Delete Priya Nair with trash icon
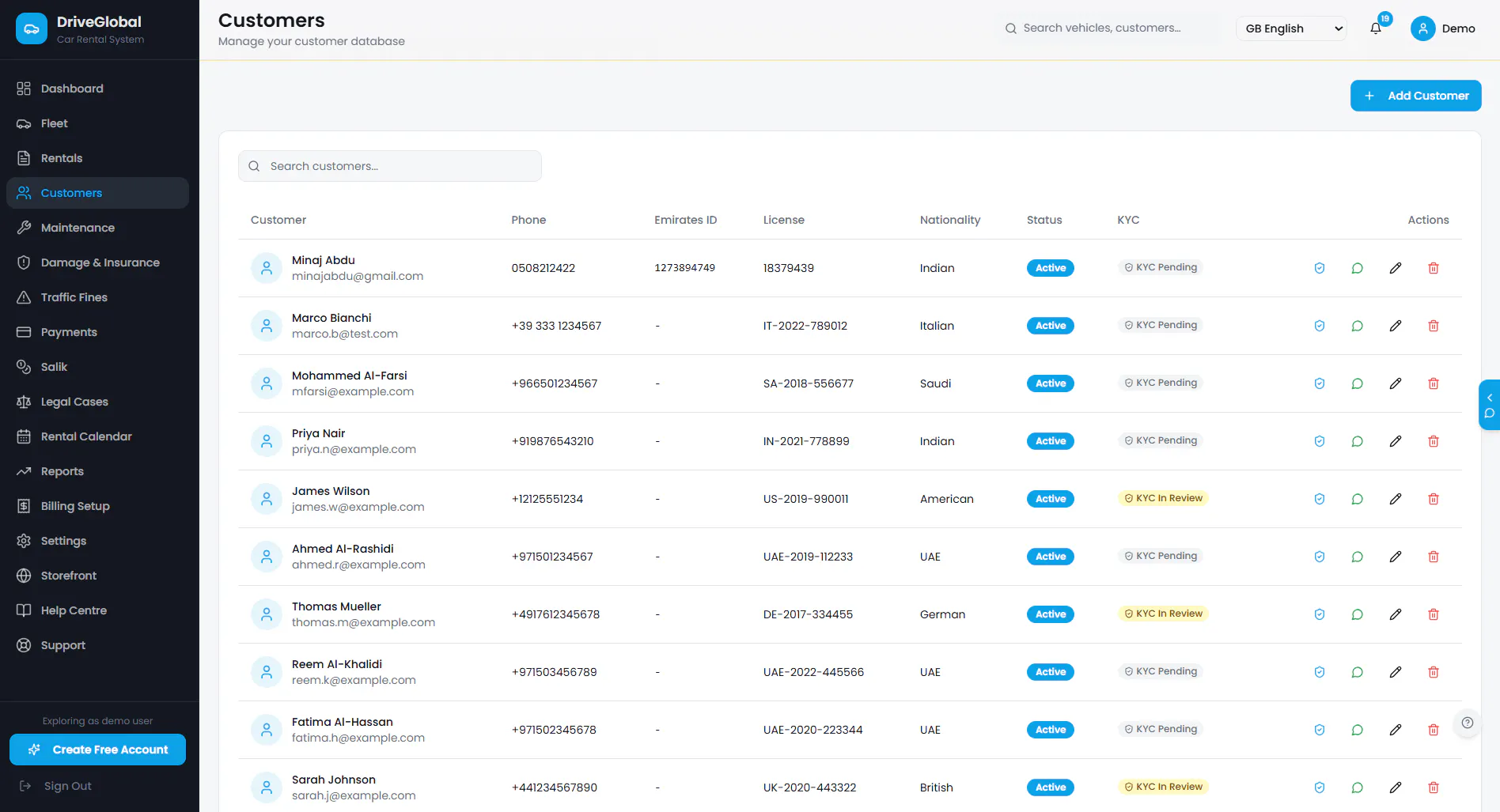This screenshot has height=812, width=1500. [x=1433, y=441]
